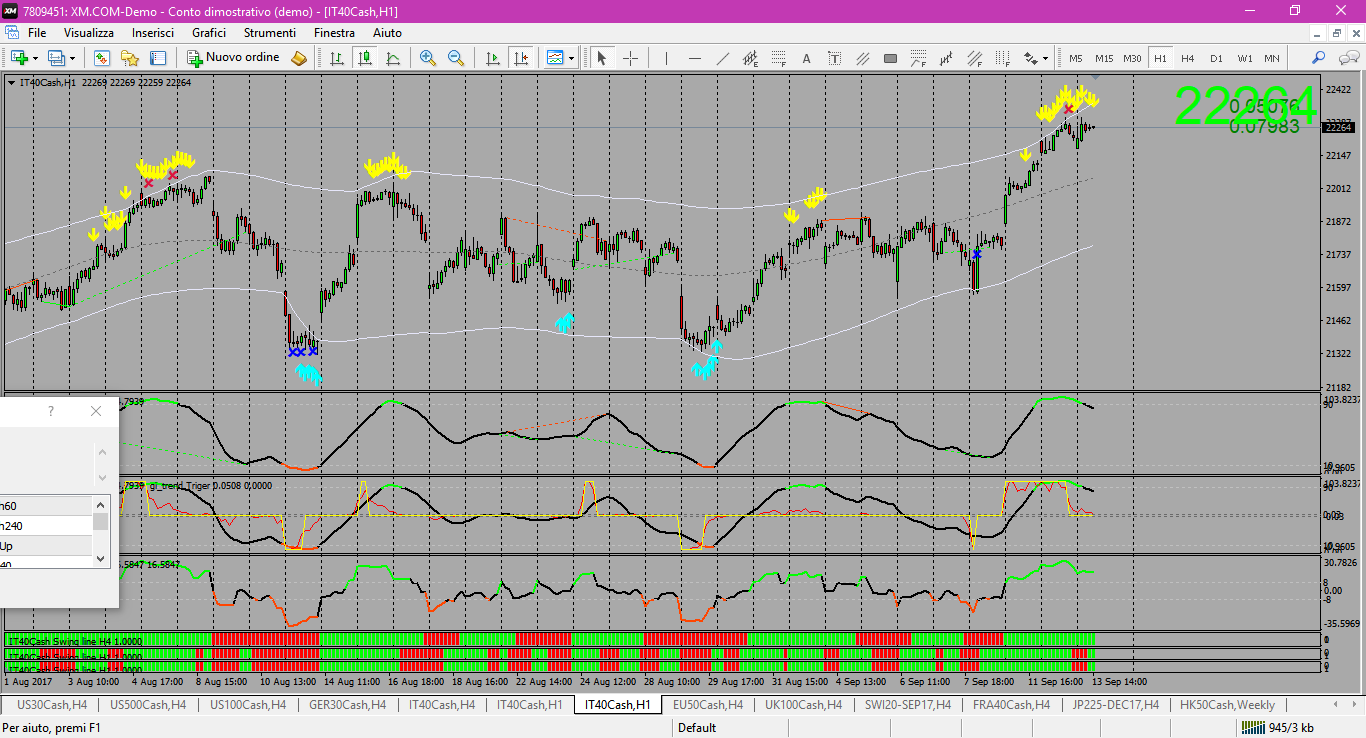The image size is (1366, 738).
Task: Expand IT40Cash,H1 chart header triangle
Action: pos(11,83)
